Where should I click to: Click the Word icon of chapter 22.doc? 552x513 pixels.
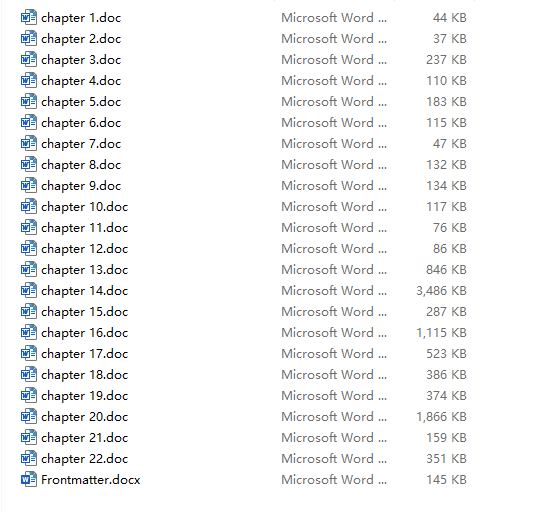click(x=29, y=459)
